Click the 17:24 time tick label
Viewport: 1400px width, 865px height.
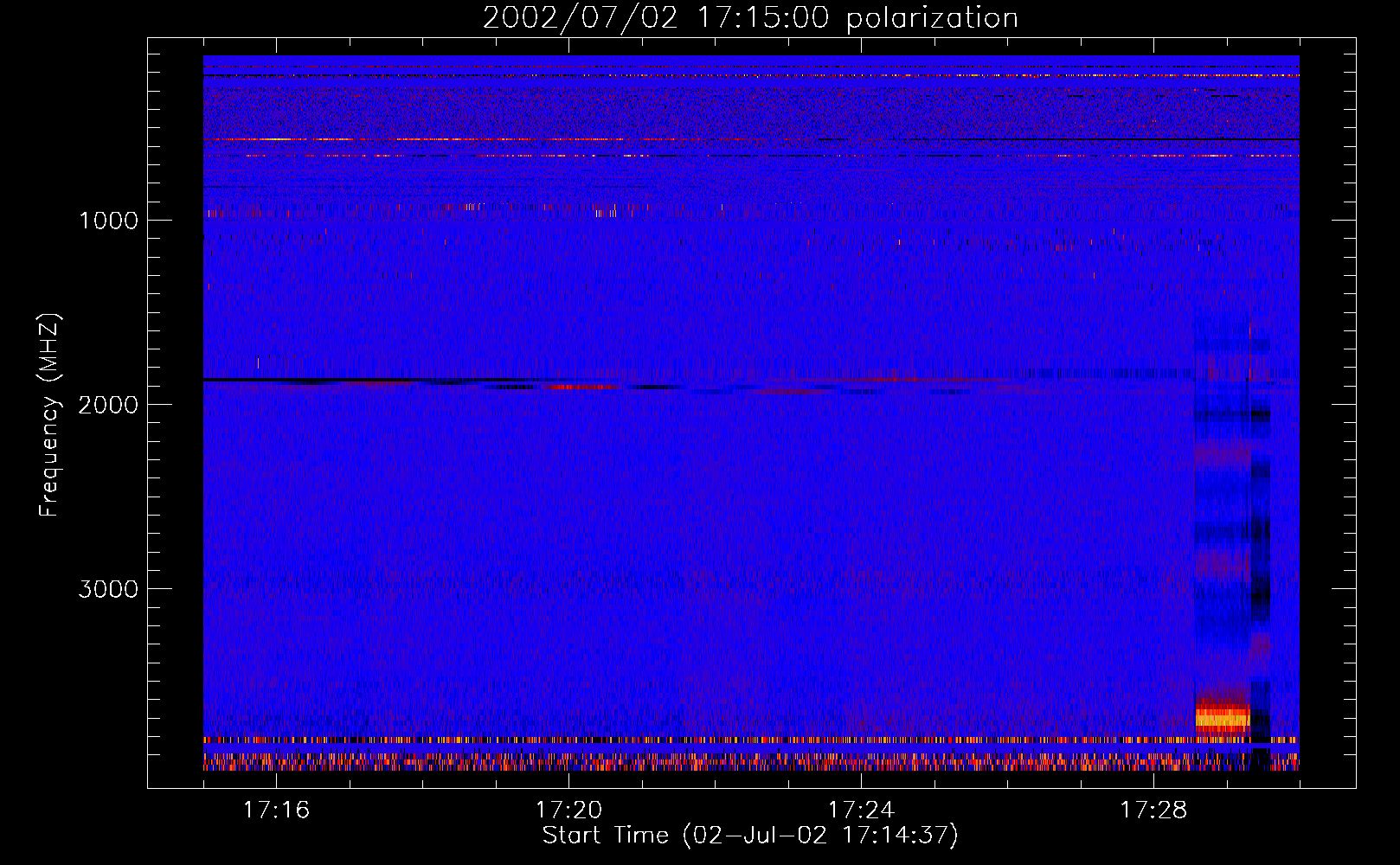(x=861, y=811)
